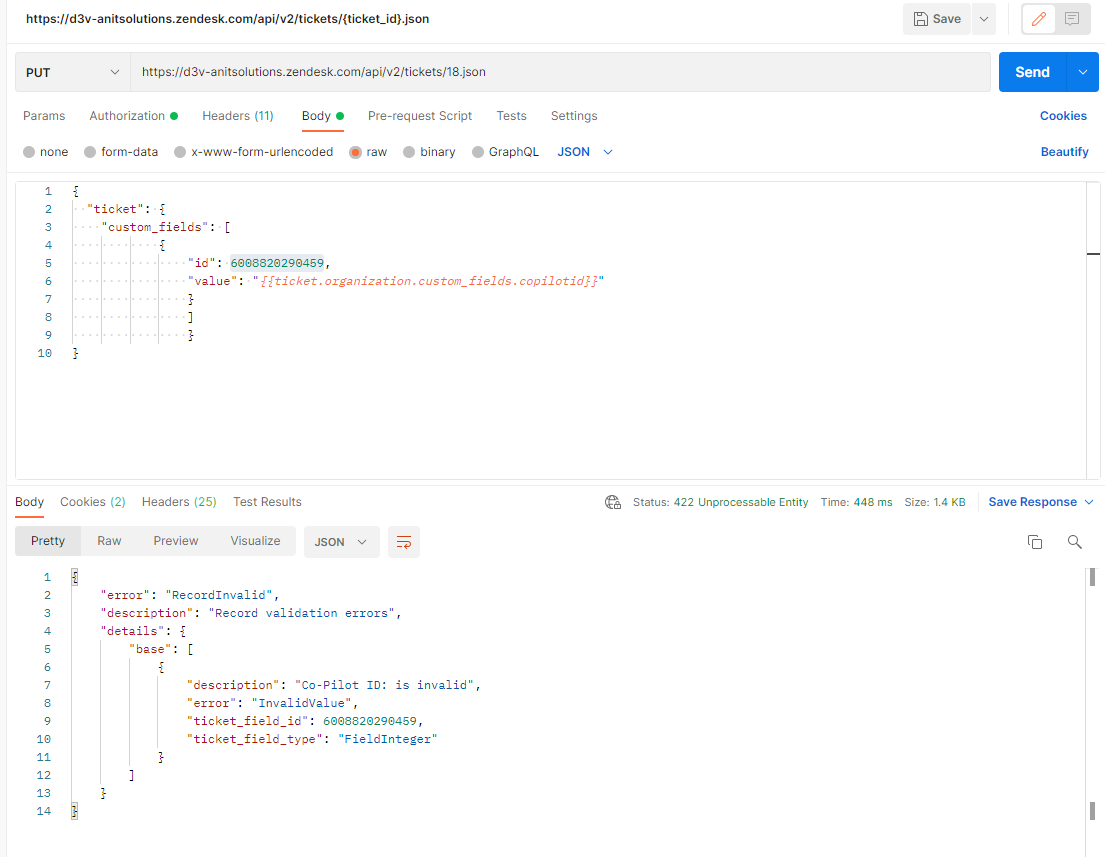Click the search icon in response panel
This screenshot has height=857, width=1105.
1075,542
